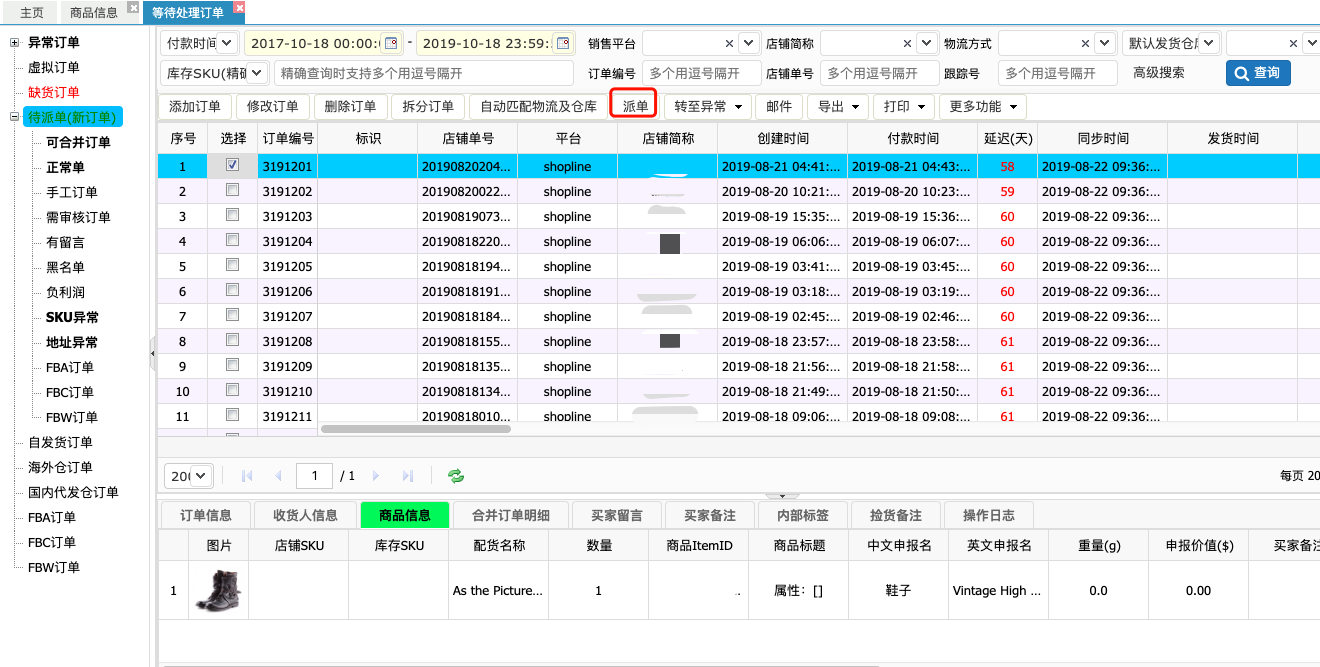This screenshot has width=1320, height=667.
Task: Switch to the 操作日志 tab
Action: click(x=988, y=515)
